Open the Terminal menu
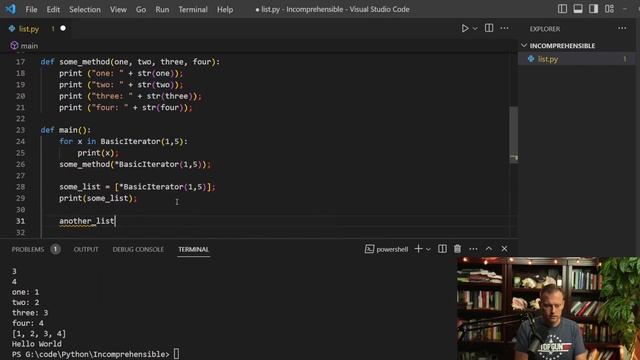The image size is (640, 360). (193, 9)
